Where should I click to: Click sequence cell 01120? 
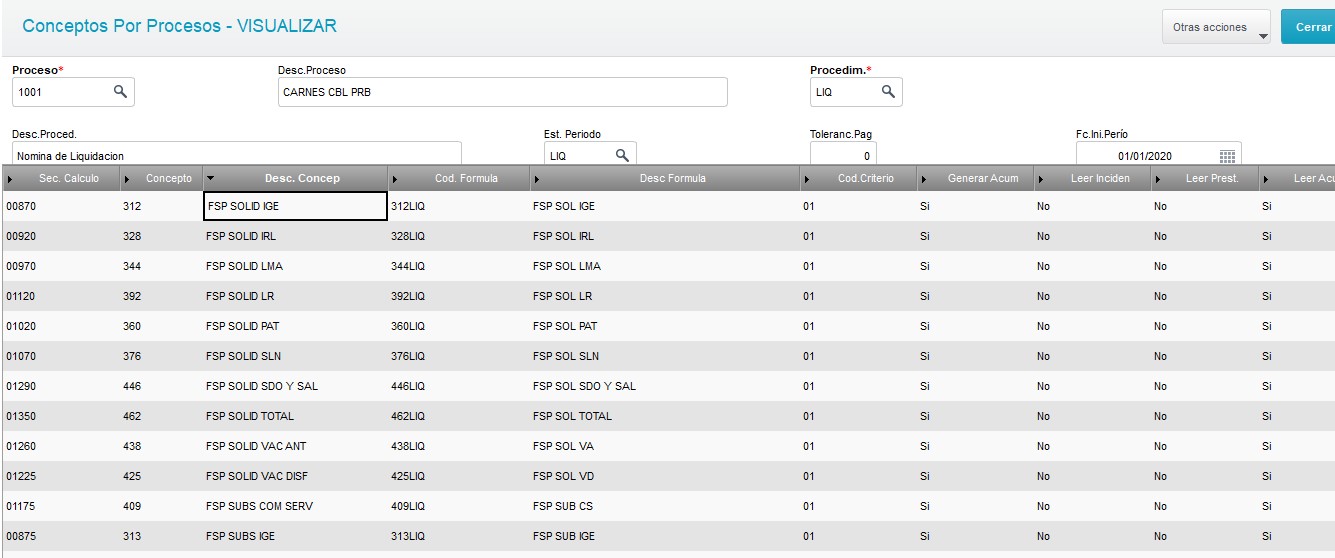(20, 296)
